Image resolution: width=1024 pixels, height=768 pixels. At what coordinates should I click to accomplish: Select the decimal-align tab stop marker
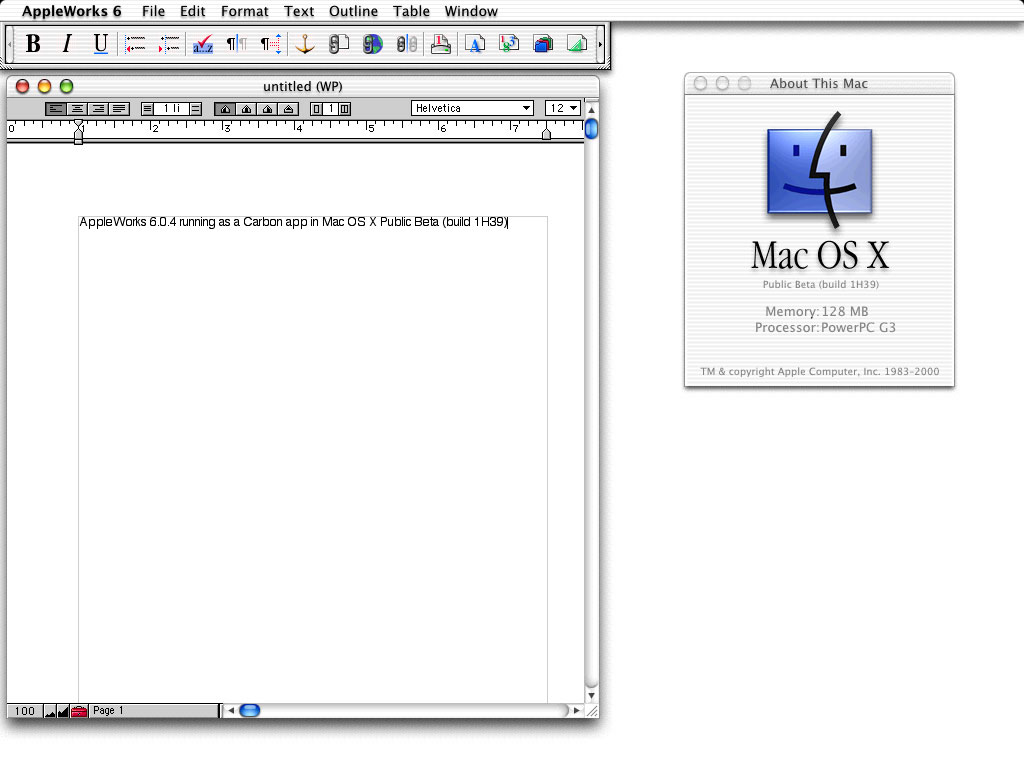288,109
